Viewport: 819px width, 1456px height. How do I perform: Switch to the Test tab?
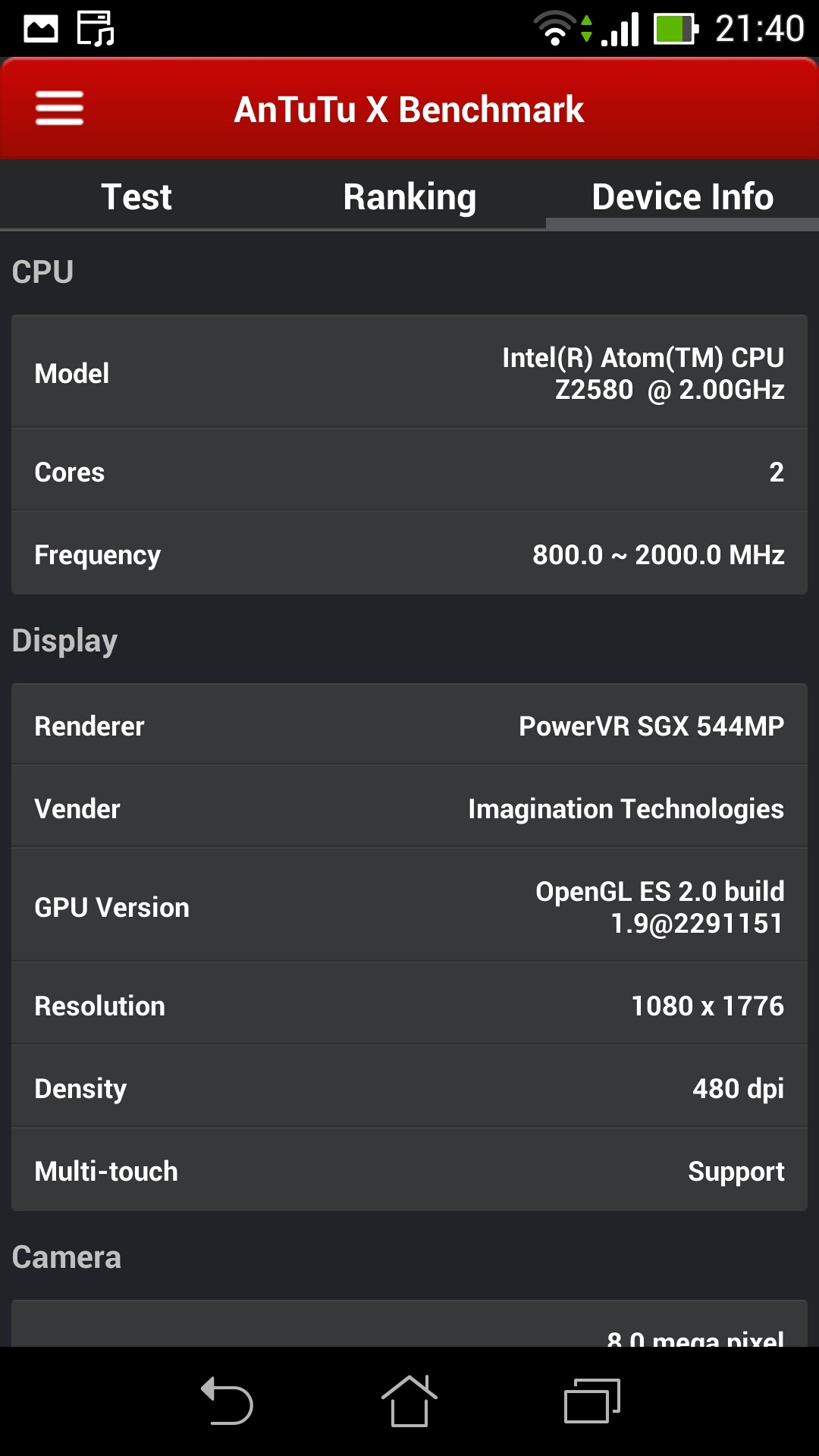(x=136, y=197)
